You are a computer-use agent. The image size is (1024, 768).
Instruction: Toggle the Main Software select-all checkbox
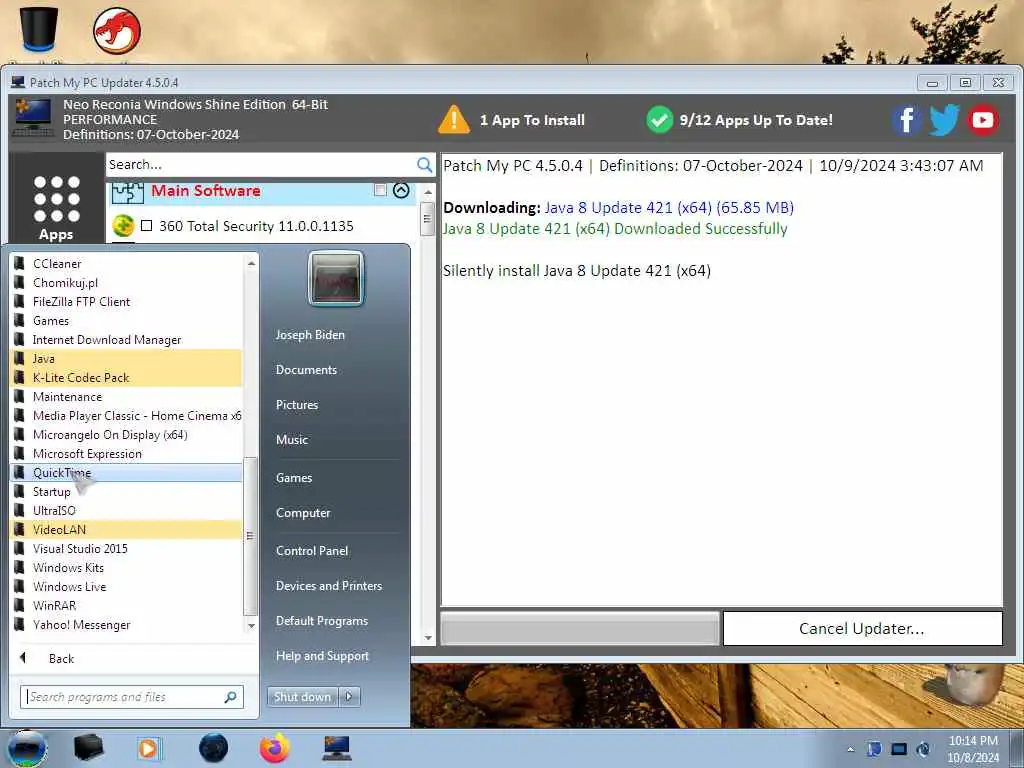pyautogui.click(x=380, y=190)
